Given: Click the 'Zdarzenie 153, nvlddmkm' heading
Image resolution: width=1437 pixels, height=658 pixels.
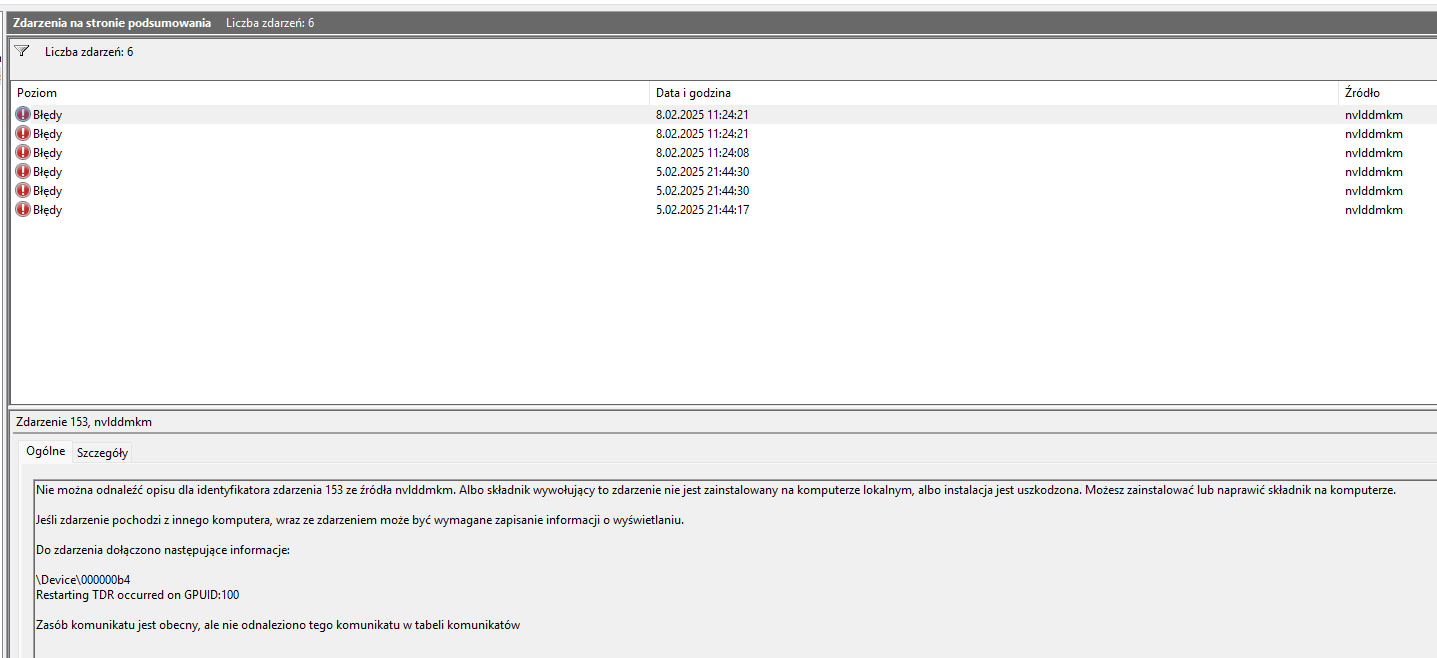Looking at the screenshot, I should click(x=84, y=422).
